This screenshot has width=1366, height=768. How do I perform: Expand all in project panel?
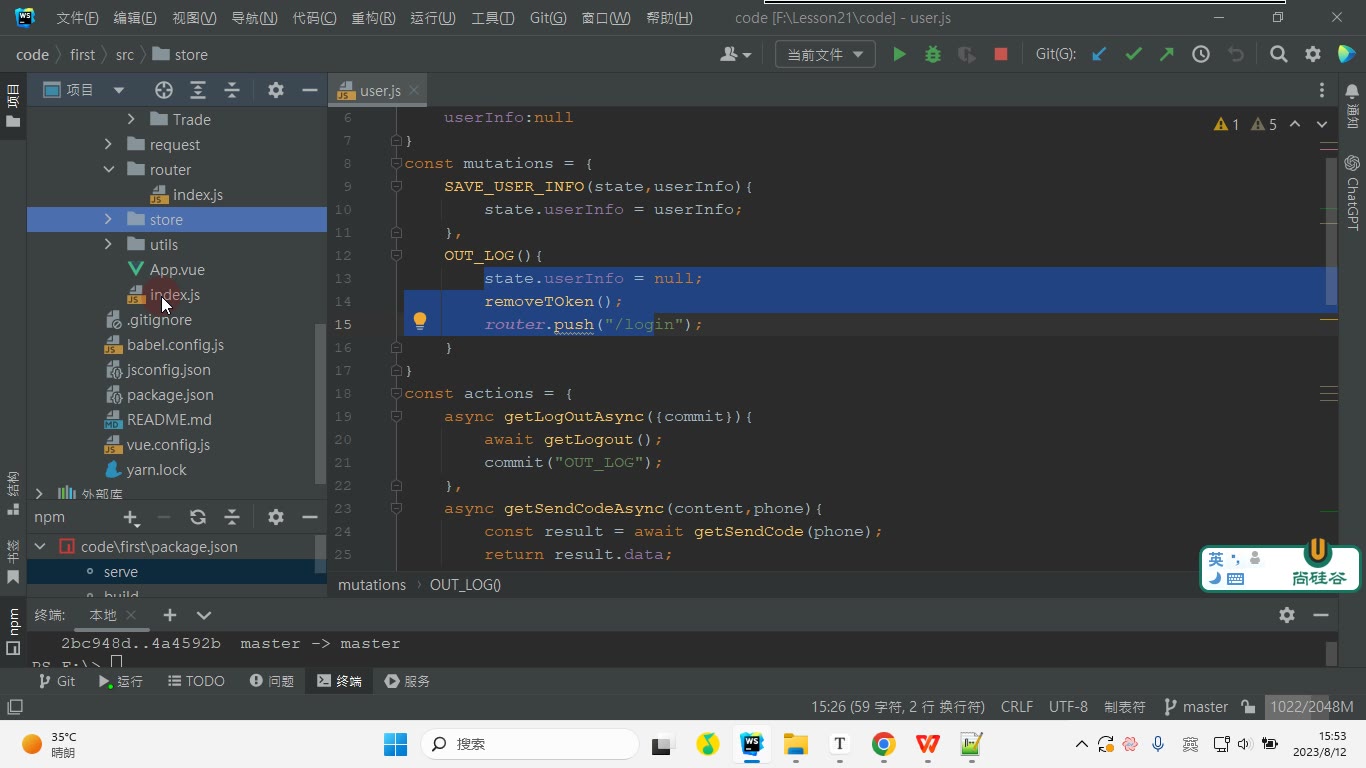pyautogui.click(x=198, y=90)
